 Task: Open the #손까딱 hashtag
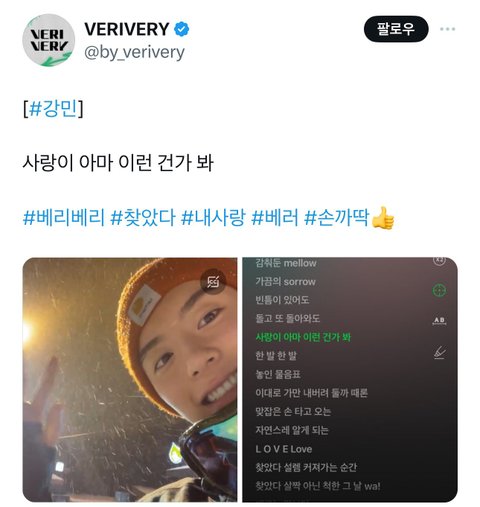tap(337, 217)
